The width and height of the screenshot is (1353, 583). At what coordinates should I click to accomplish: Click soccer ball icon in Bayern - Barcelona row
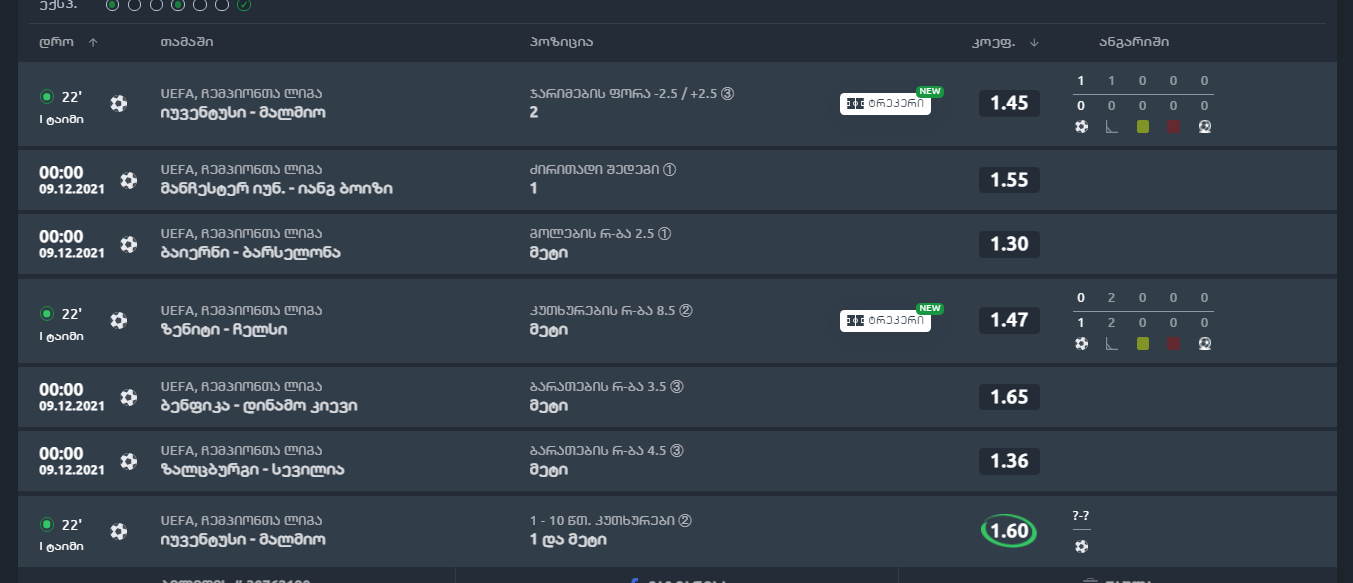(128, 244)
